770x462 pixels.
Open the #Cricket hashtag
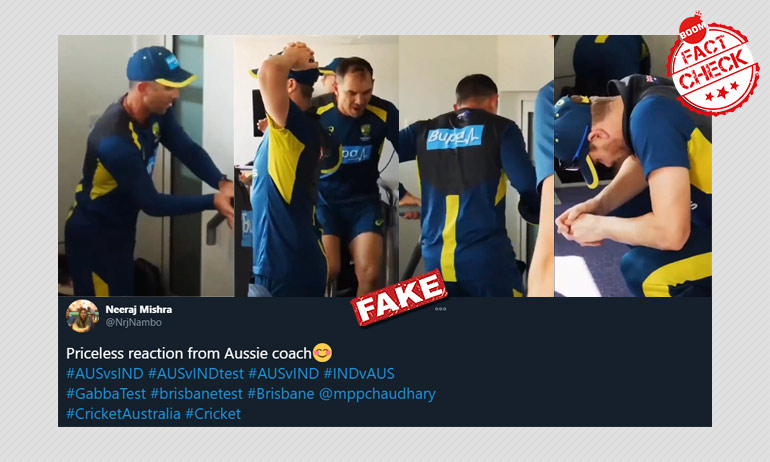point(213,414)
